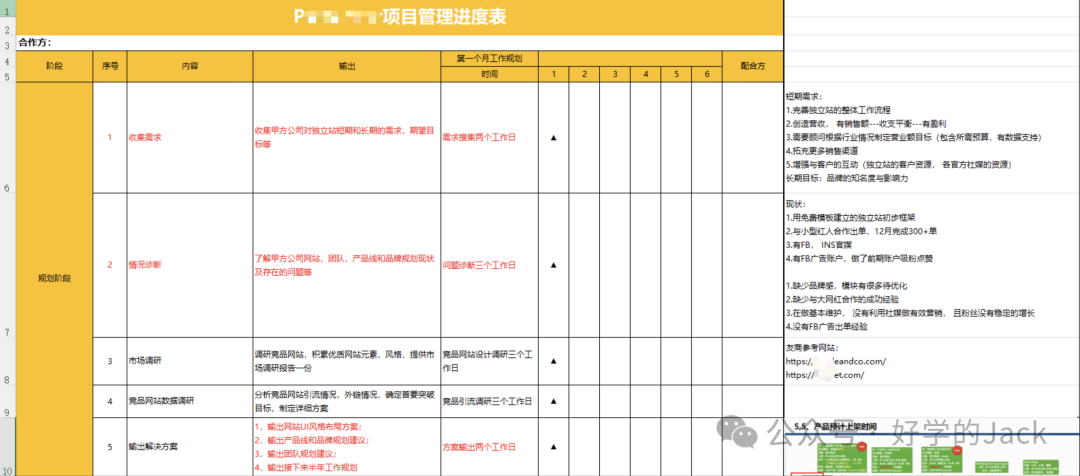Select the ▲ marker in 竞品网站数据调研 row

(553, 401)
